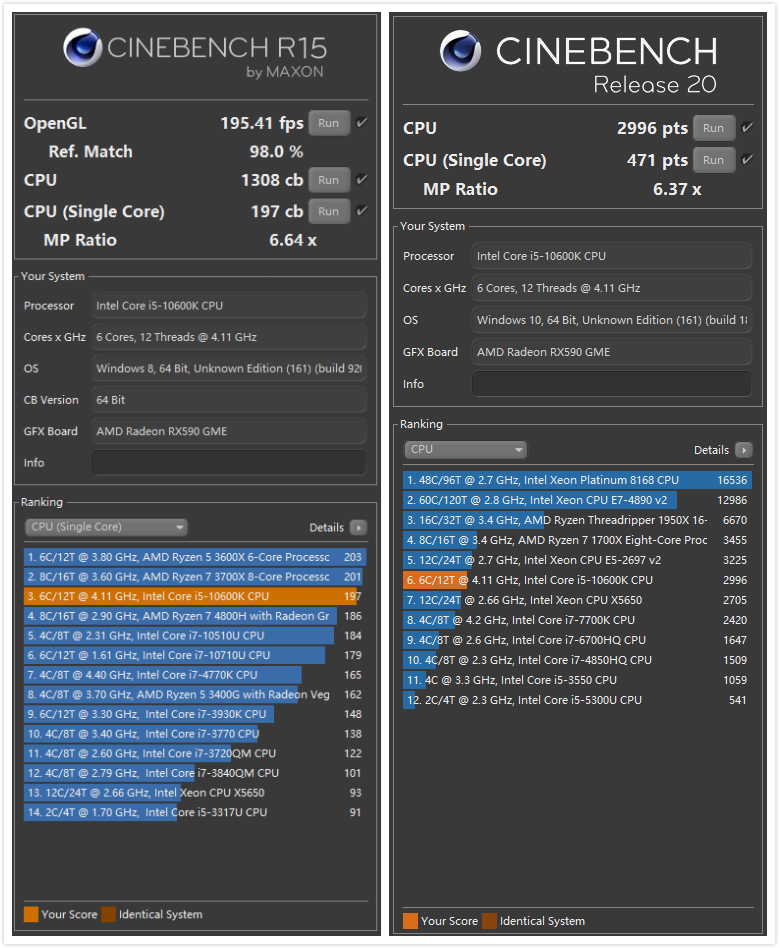Click Release 20 Cores x GHz field
The image size is (780, 948).
click(612, 288)
